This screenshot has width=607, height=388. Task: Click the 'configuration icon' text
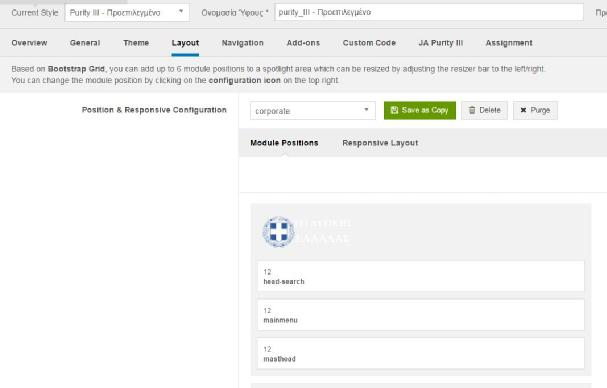(245, 81)
